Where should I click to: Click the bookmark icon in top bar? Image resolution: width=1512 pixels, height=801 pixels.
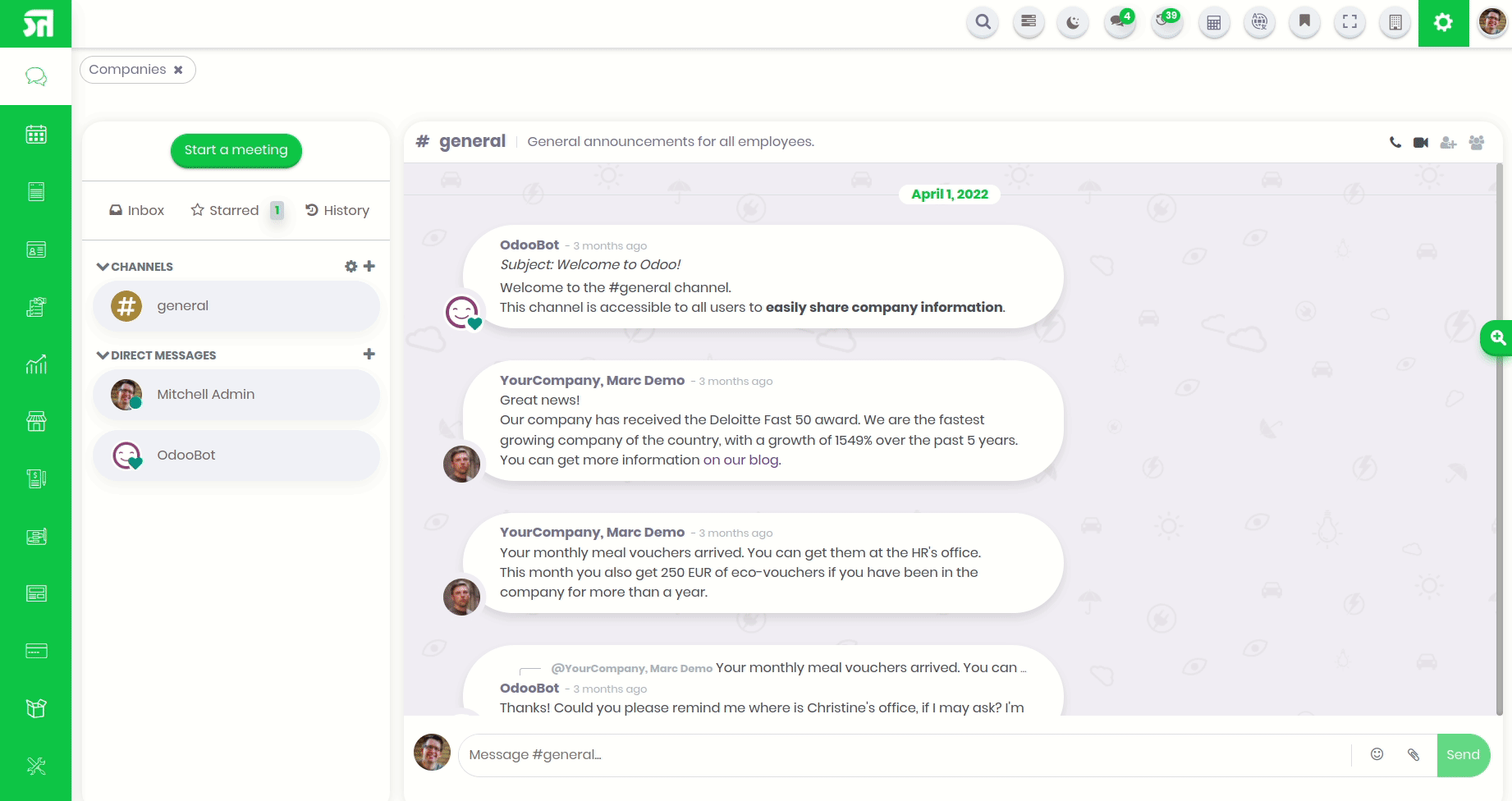(x=1304, y=22)
